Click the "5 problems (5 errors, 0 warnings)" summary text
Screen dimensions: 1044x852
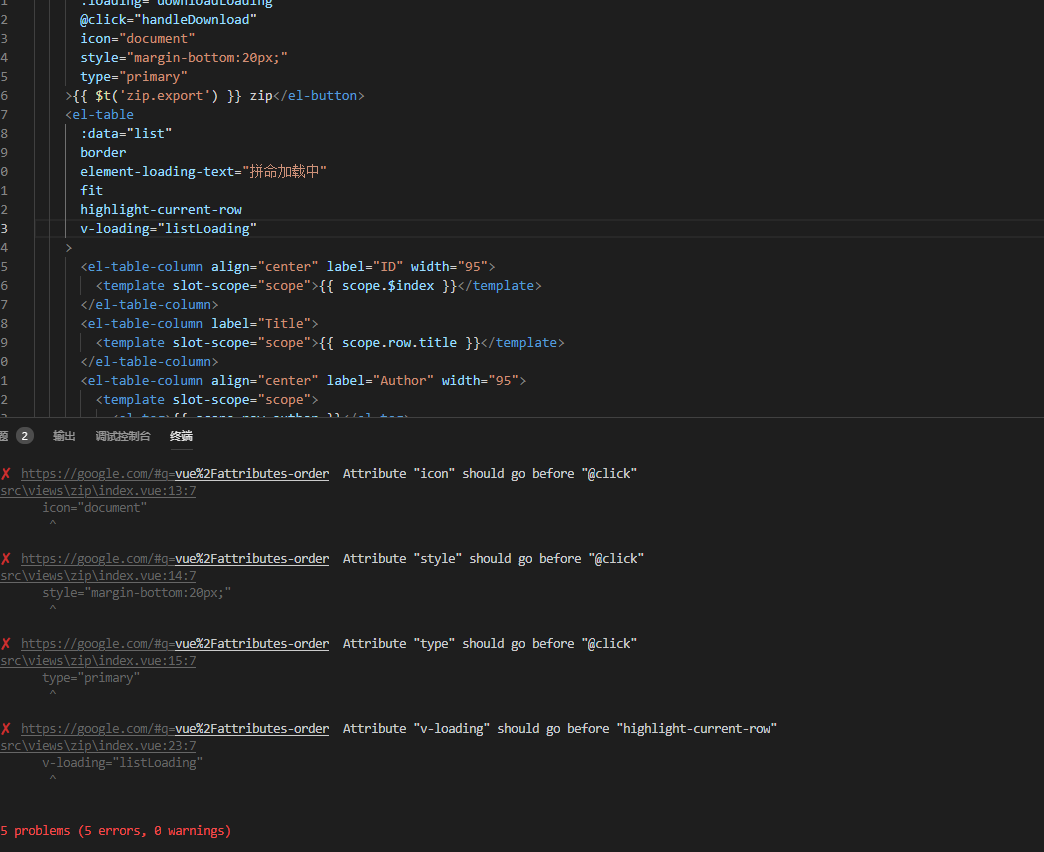pos(116,830)
